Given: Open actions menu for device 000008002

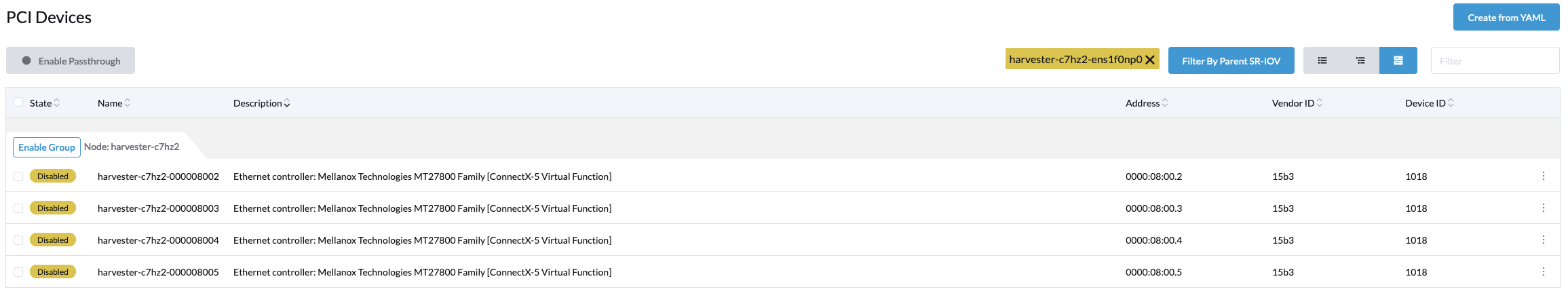Looking at the screenshot, I should (1543, 176).
